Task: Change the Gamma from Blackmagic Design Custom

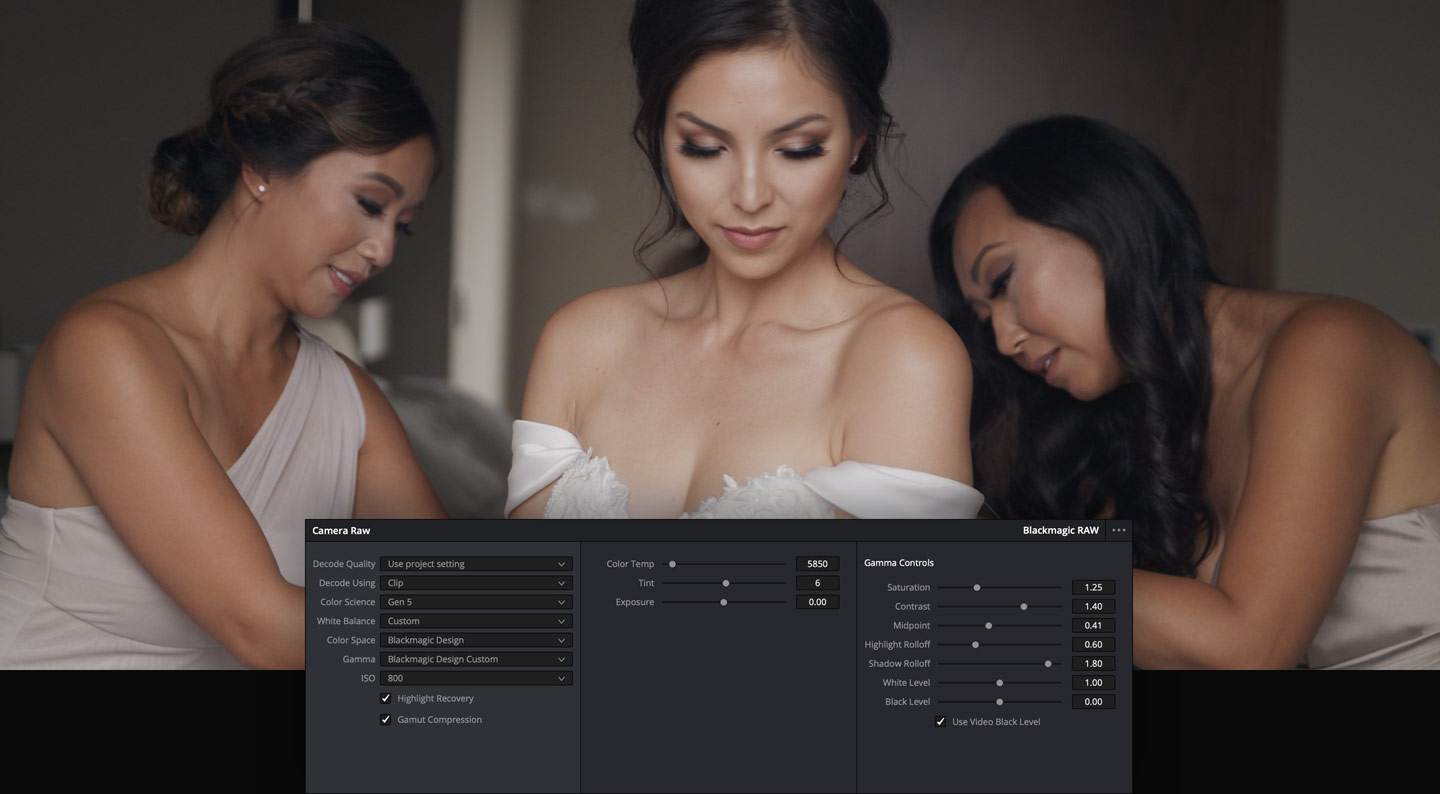Action: [x=476, y=658]
